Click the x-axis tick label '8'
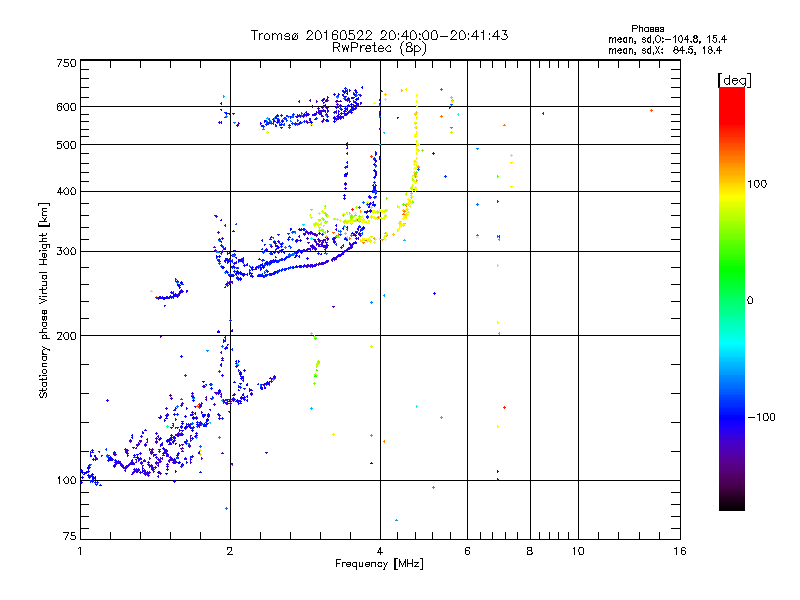The image size is (800, 600). pyautogui.click(x=530, y=551)
